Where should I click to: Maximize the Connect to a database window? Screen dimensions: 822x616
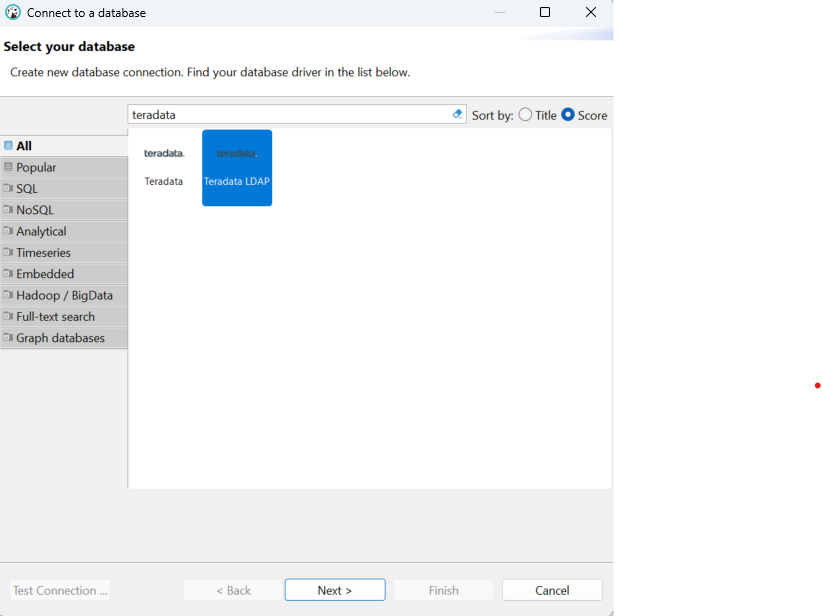coord(545,12)
